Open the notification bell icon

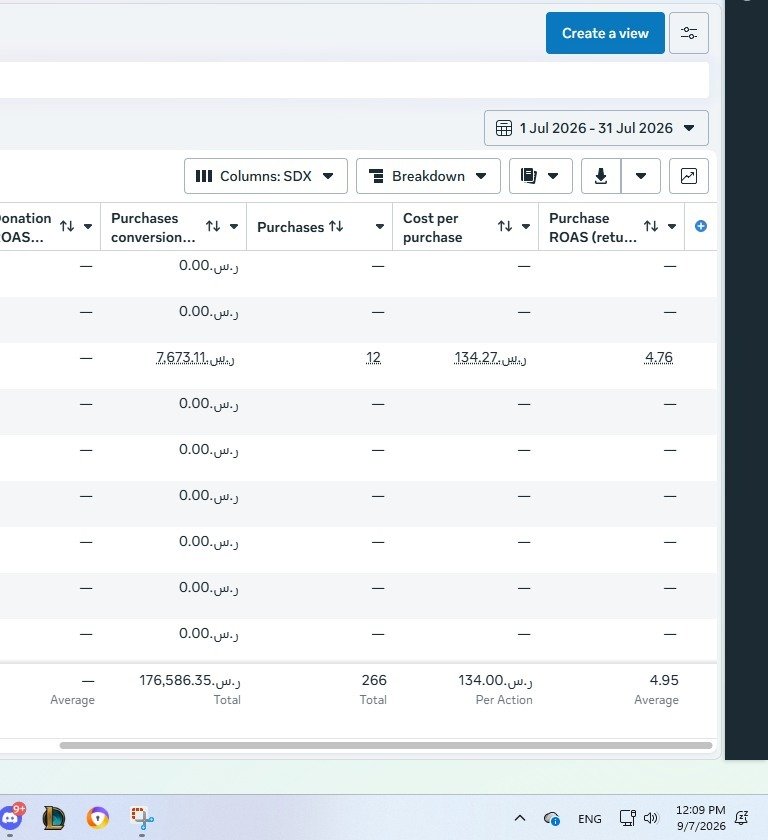tap(742, 818)
